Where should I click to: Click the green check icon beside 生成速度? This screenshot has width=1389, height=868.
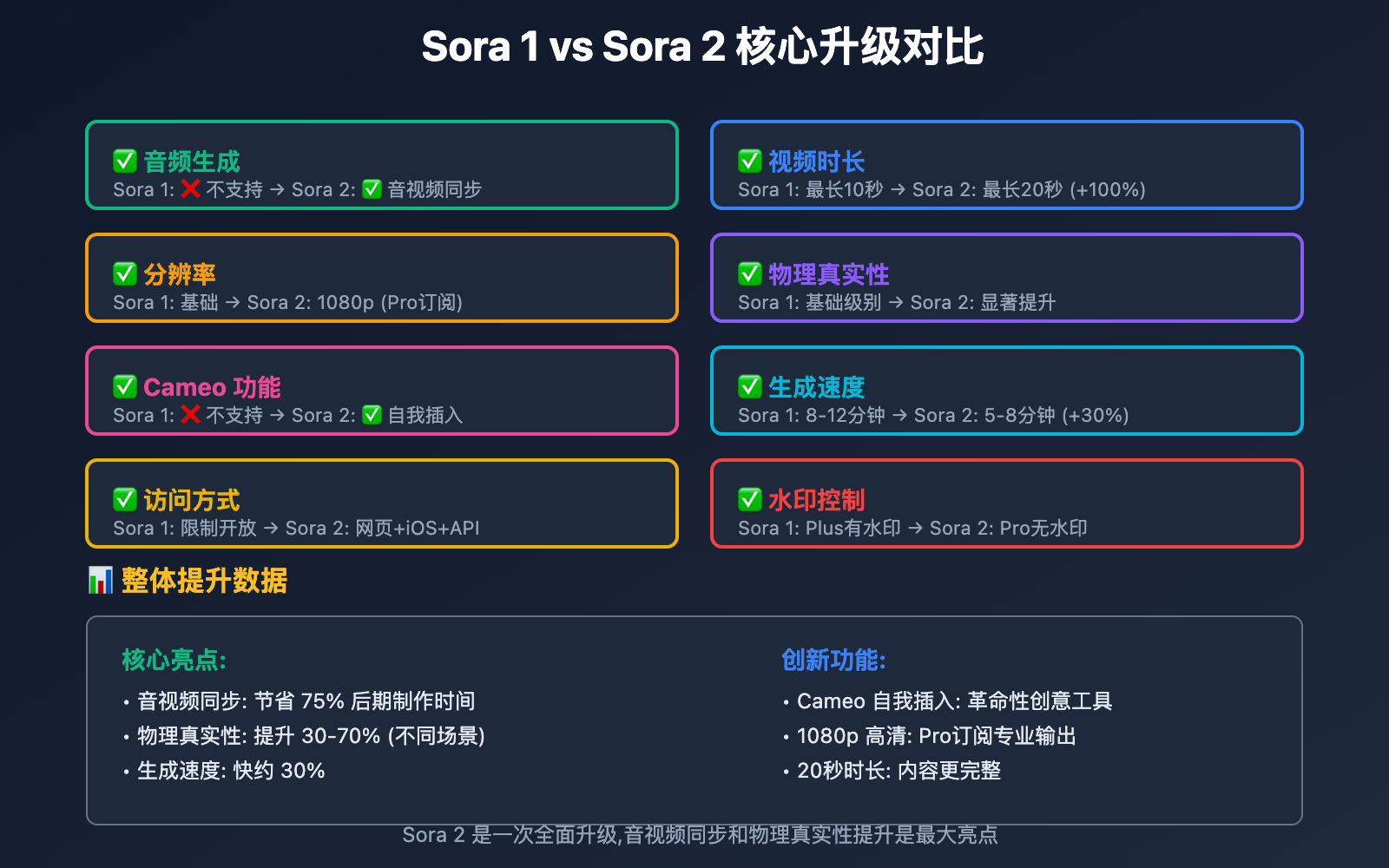[749, 386]
